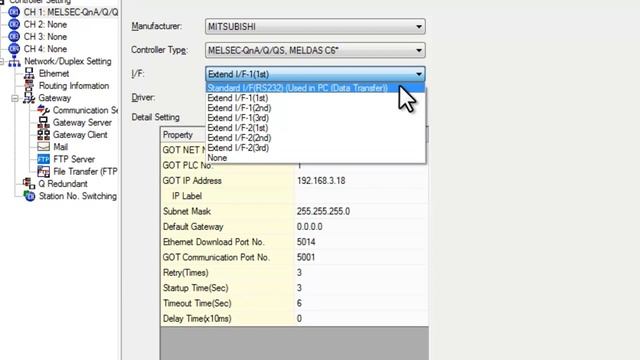Select CH 2: None tree item

click(x=45, y=24)
